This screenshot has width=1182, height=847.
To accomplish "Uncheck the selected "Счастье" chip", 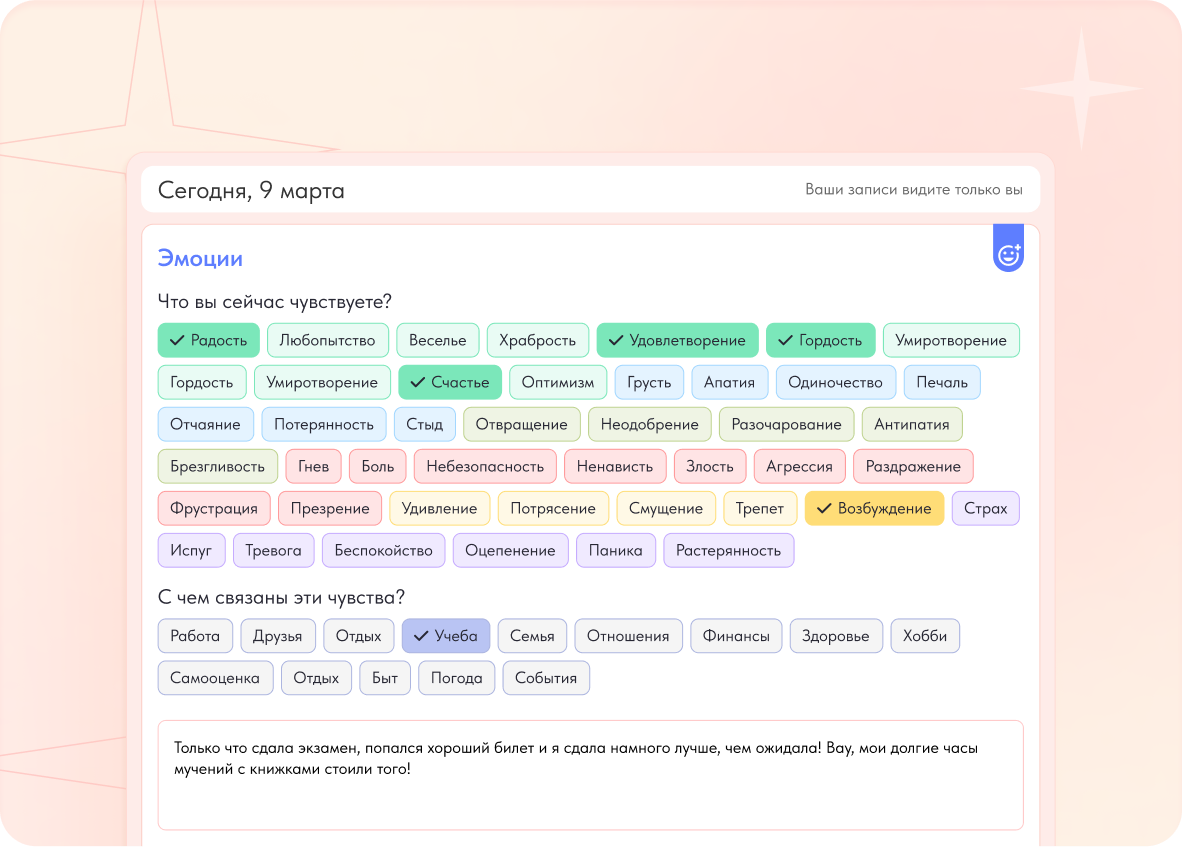I will [x=449, y=382].
